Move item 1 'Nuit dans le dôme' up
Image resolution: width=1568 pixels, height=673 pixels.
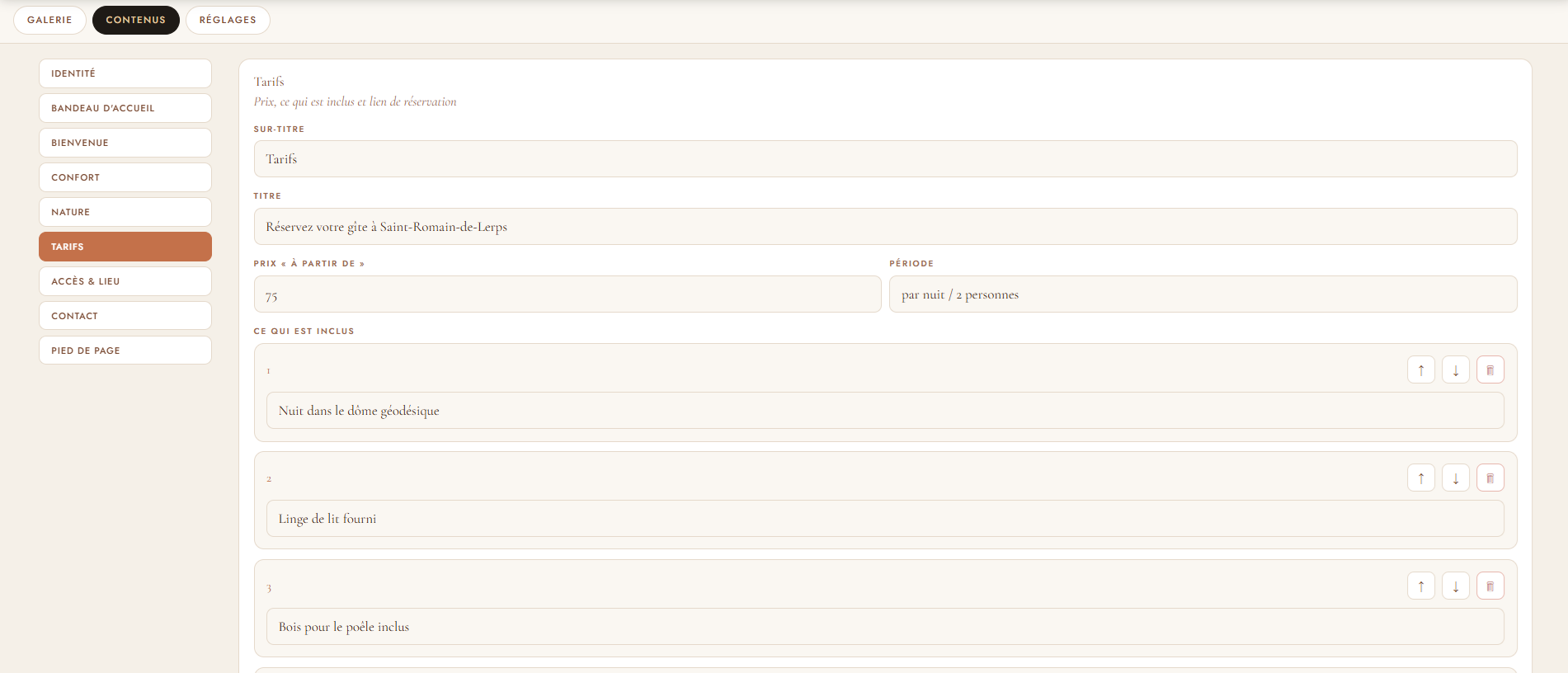[x=1420, y=369]
